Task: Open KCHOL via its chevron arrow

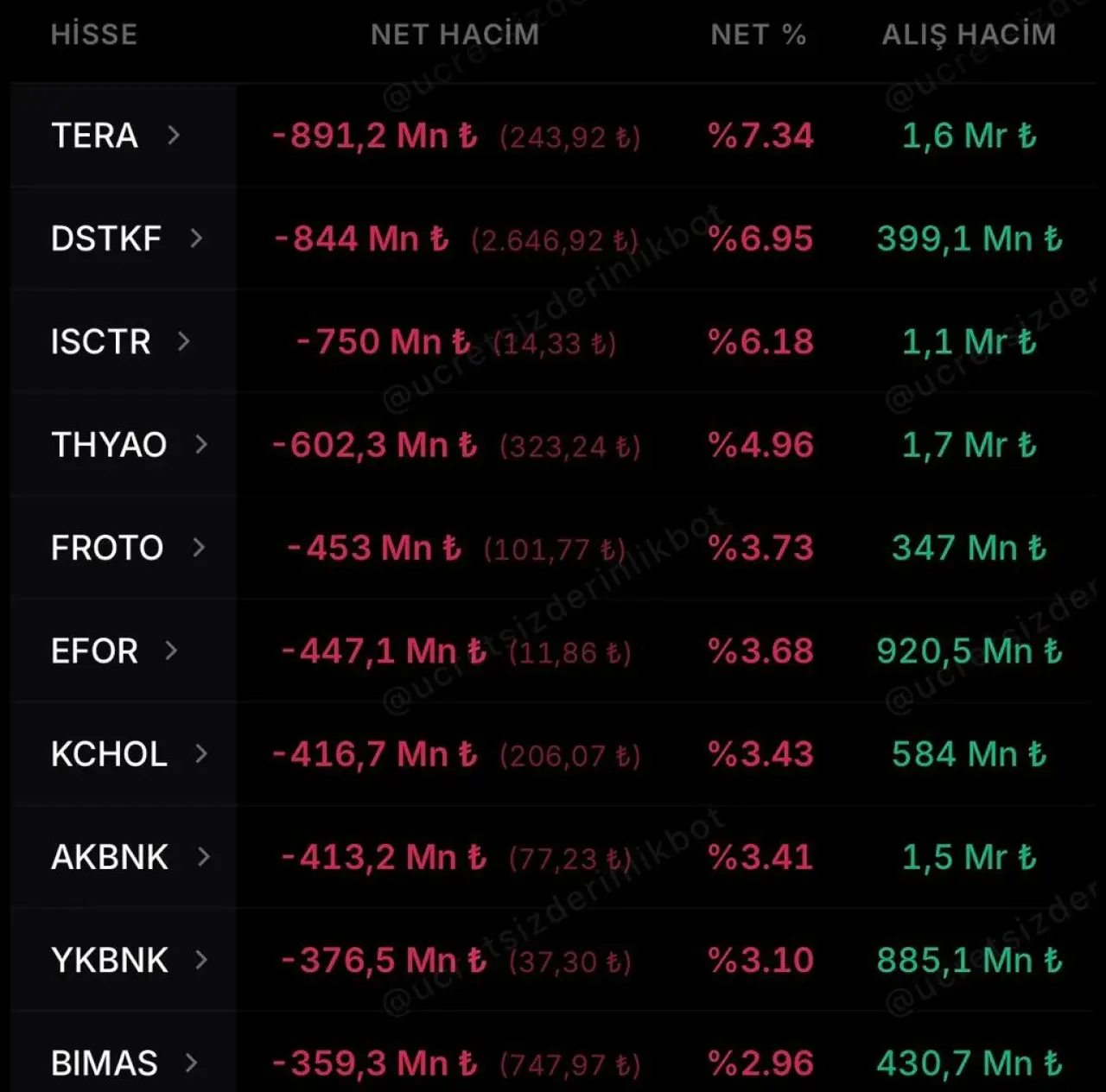Action: [201, 753]
